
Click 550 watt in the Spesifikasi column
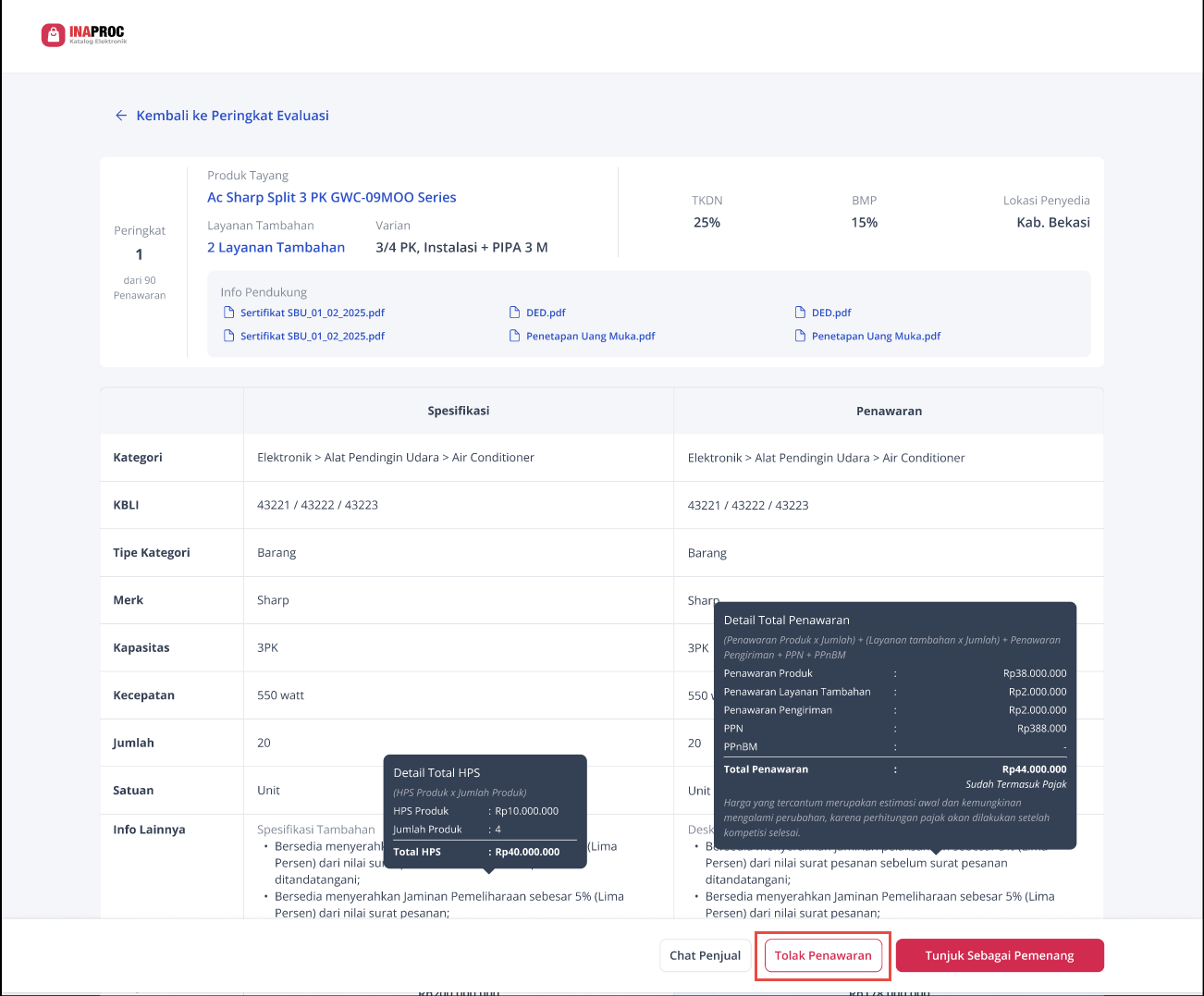click(280, 695)
